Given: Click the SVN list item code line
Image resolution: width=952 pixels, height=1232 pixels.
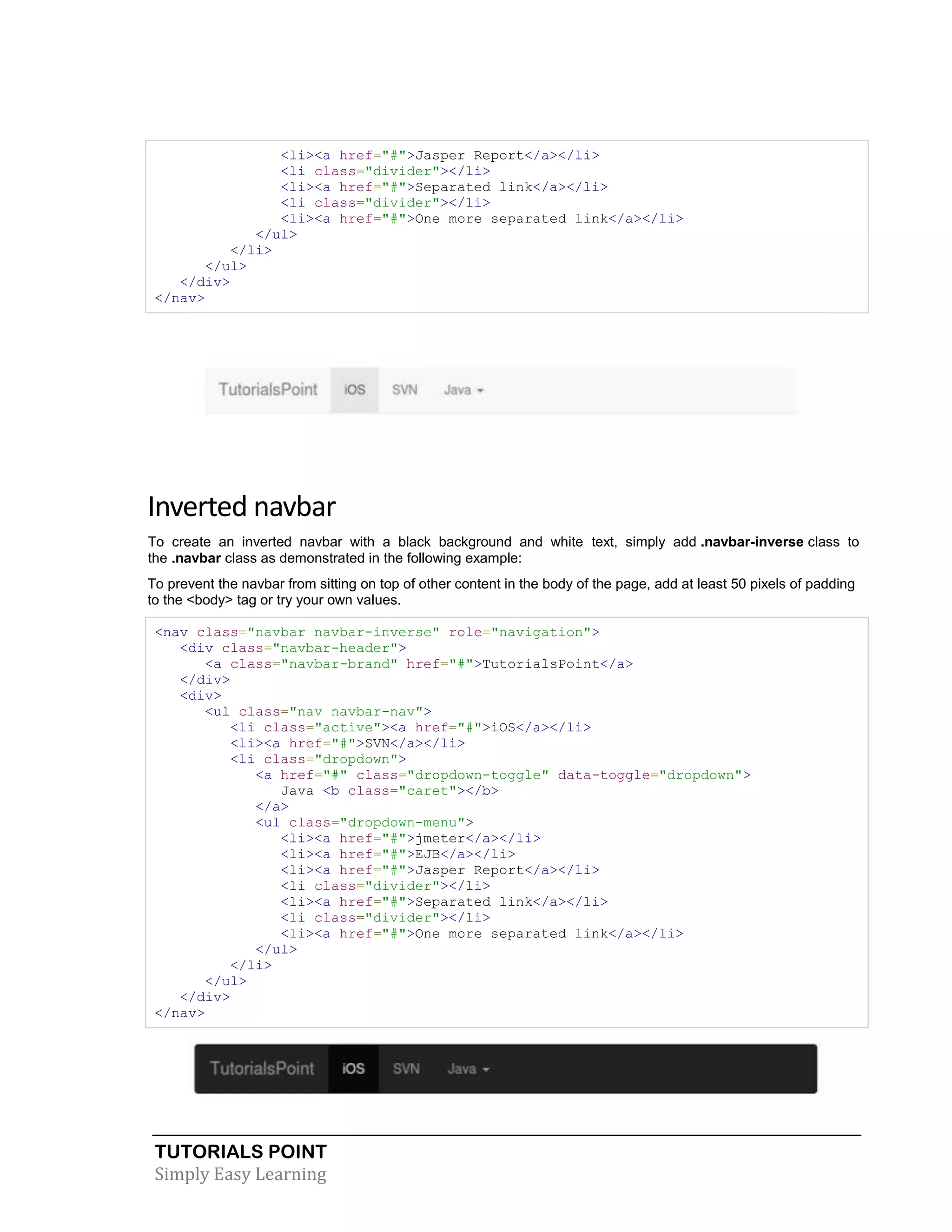Looking at the screenshot, I should tap(348, 743).
